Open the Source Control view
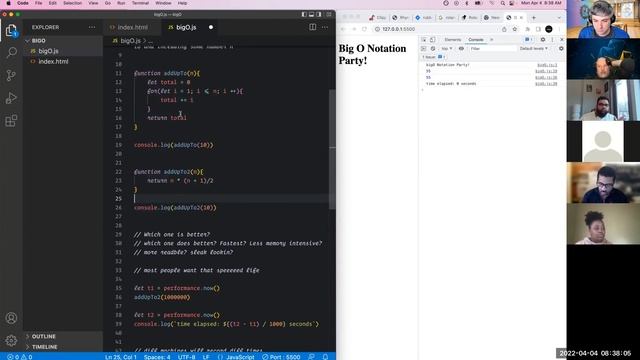 (11, 75)
